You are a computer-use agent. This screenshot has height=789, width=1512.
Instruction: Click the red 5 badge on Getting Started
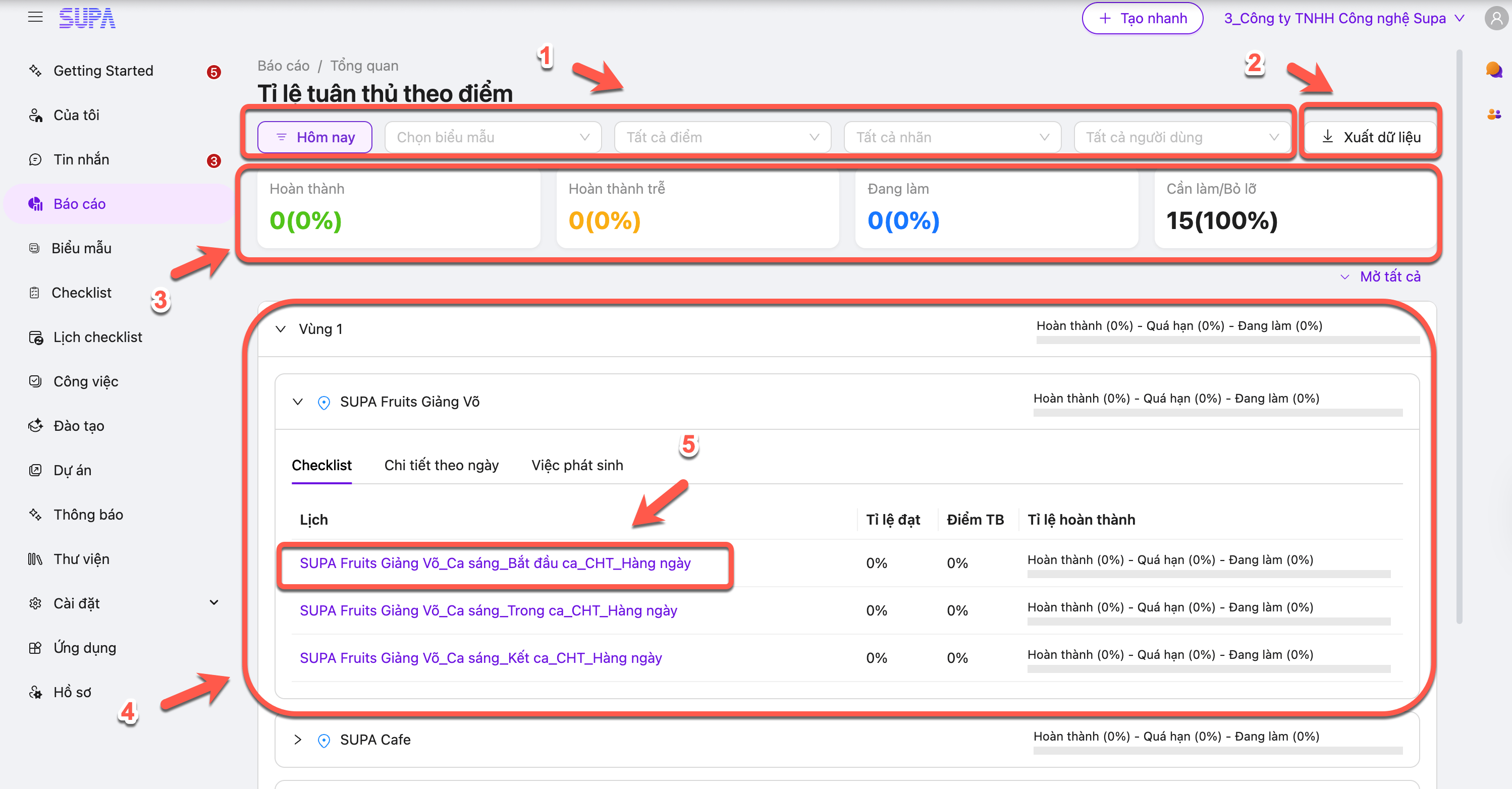point(213,72)
